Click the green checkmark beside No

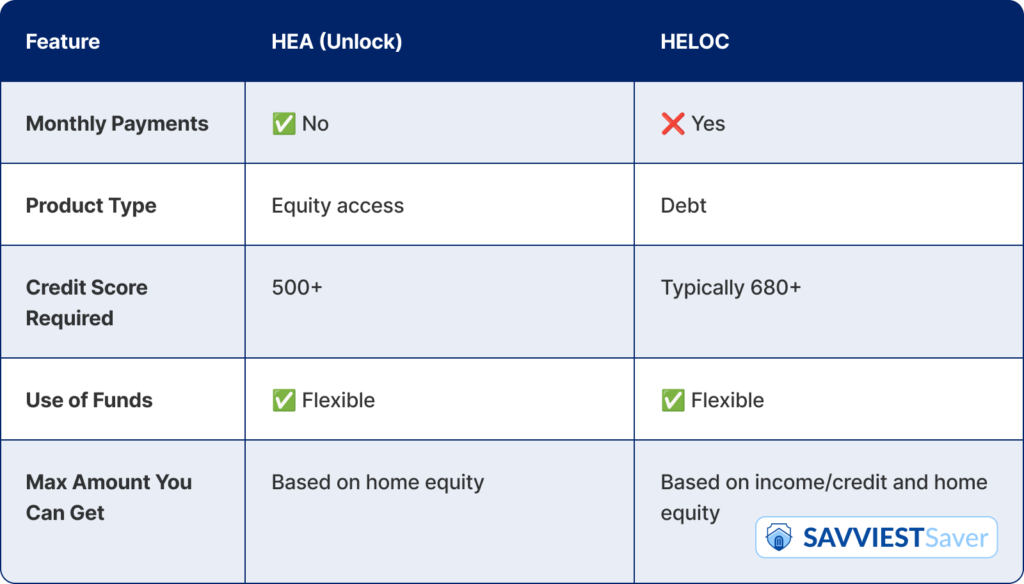pos(283,123)
